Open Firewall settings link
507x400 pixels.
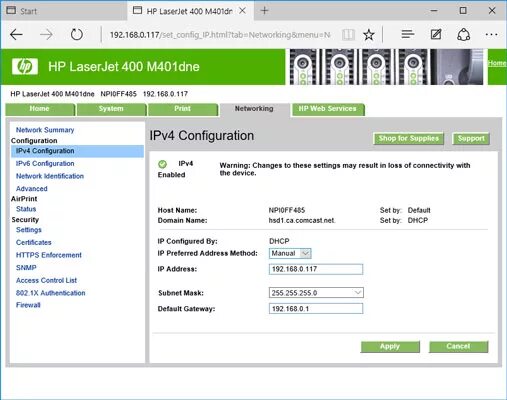coord(28,305)
